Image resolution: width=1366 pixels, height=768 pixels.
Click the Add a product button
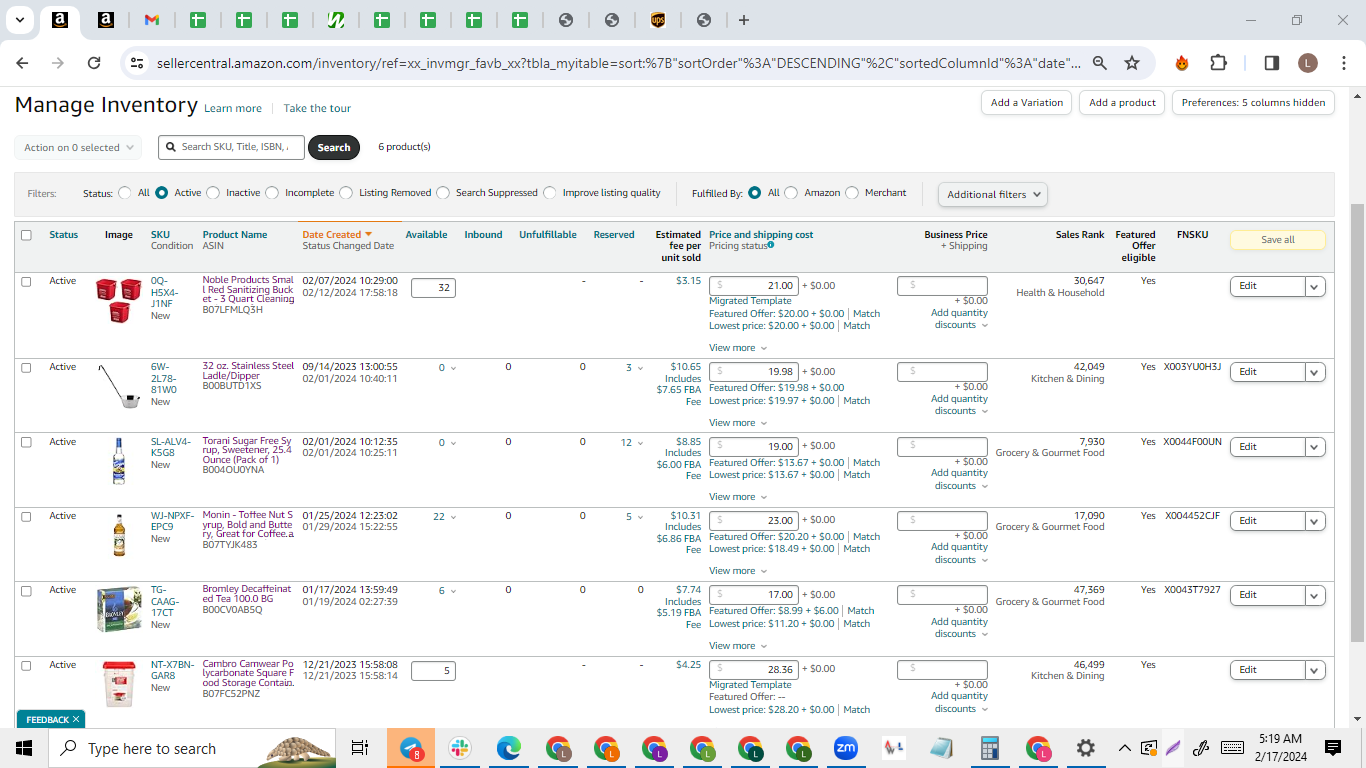coord(1122,103)
